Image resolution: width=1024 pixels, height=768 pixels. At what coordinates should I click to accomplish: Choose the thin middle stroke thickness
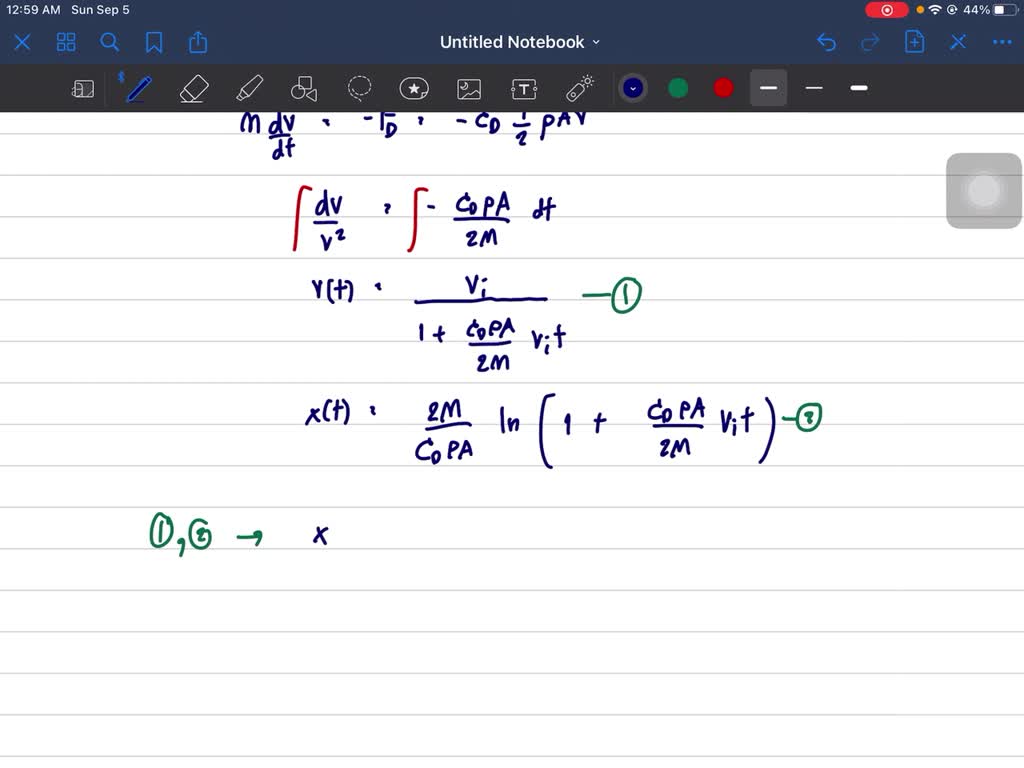click(814, 88)
